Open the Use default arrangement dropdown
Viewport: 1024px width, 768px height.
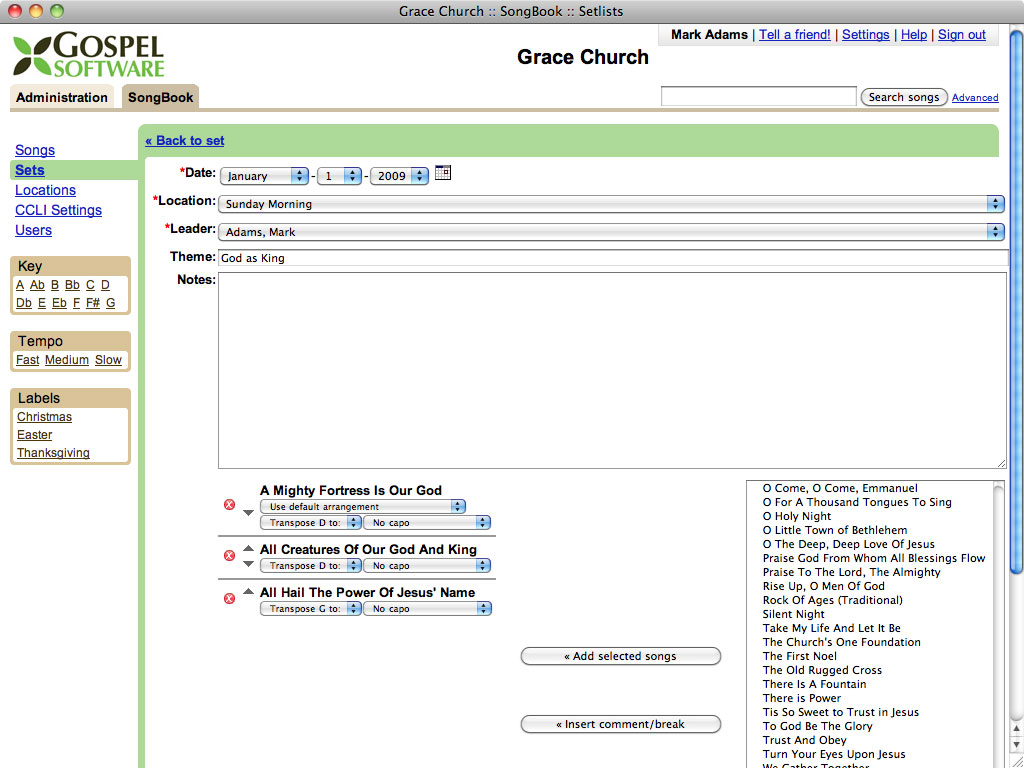click(362, 507)
